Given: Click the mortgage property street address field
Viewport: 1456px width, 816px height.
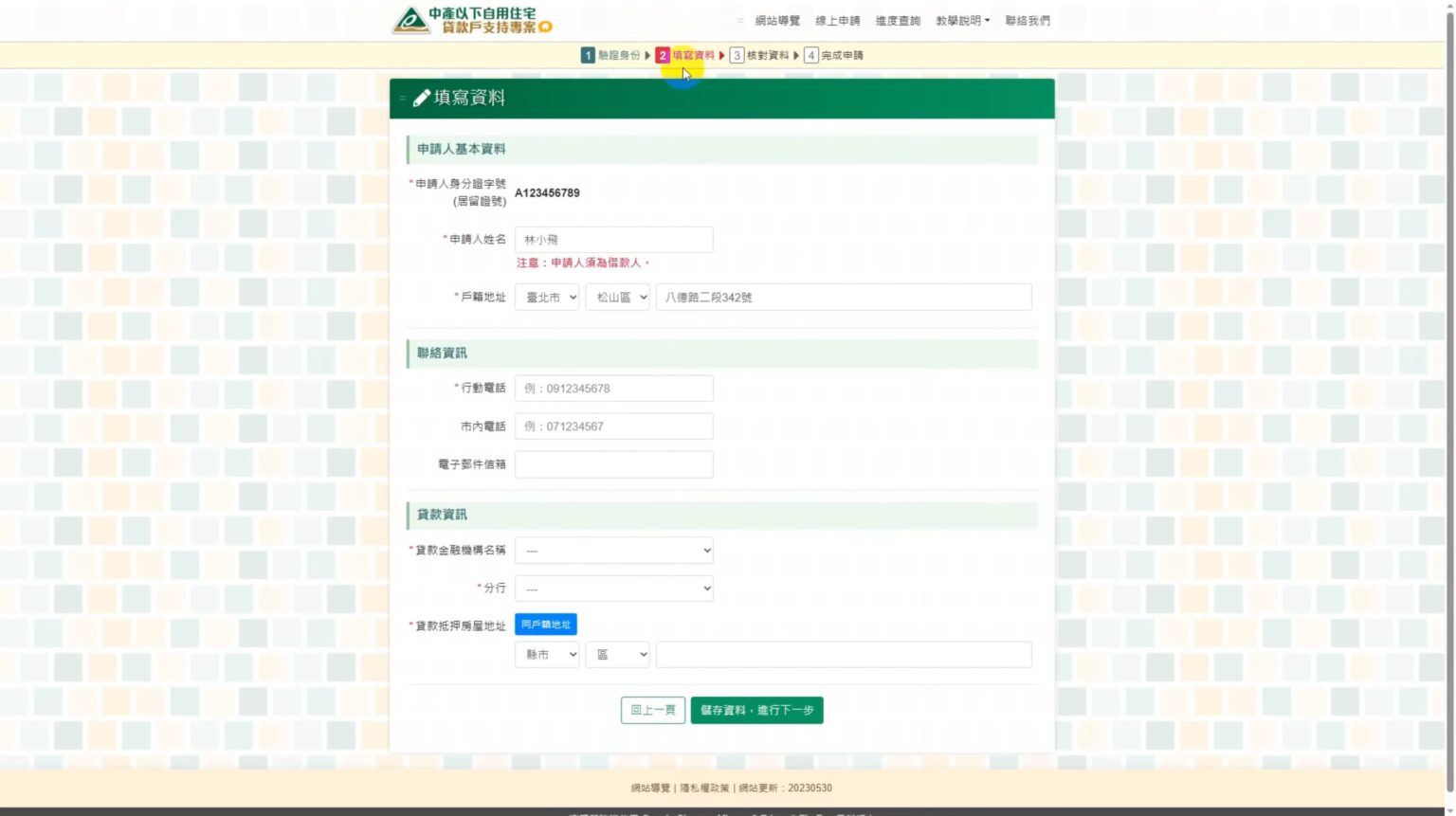Looking at the screenshot, I should coord(844,655).
